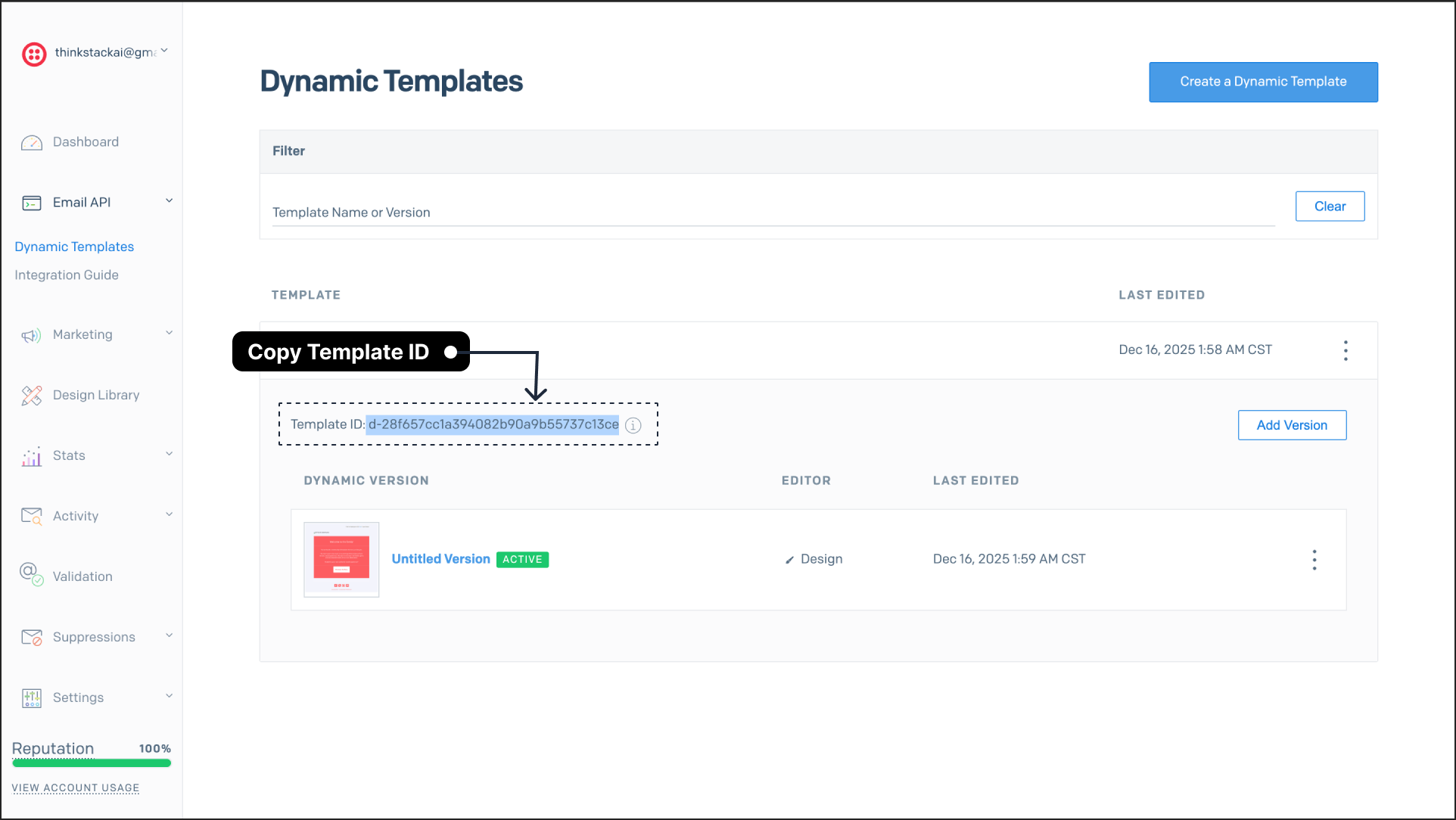This screenshot has height=820, width=1456.
Task: Click Create a Dynamic Template
Action: tap(1262, 82)
